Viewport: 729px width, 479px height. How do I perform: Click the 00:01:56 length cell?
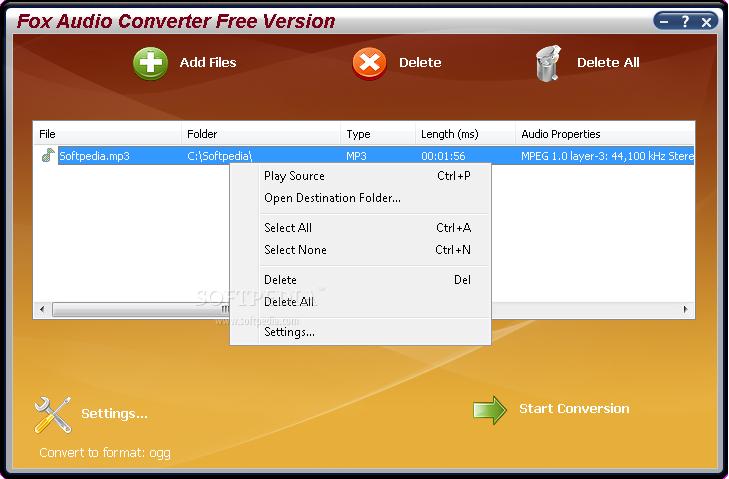tap(443, 156)
